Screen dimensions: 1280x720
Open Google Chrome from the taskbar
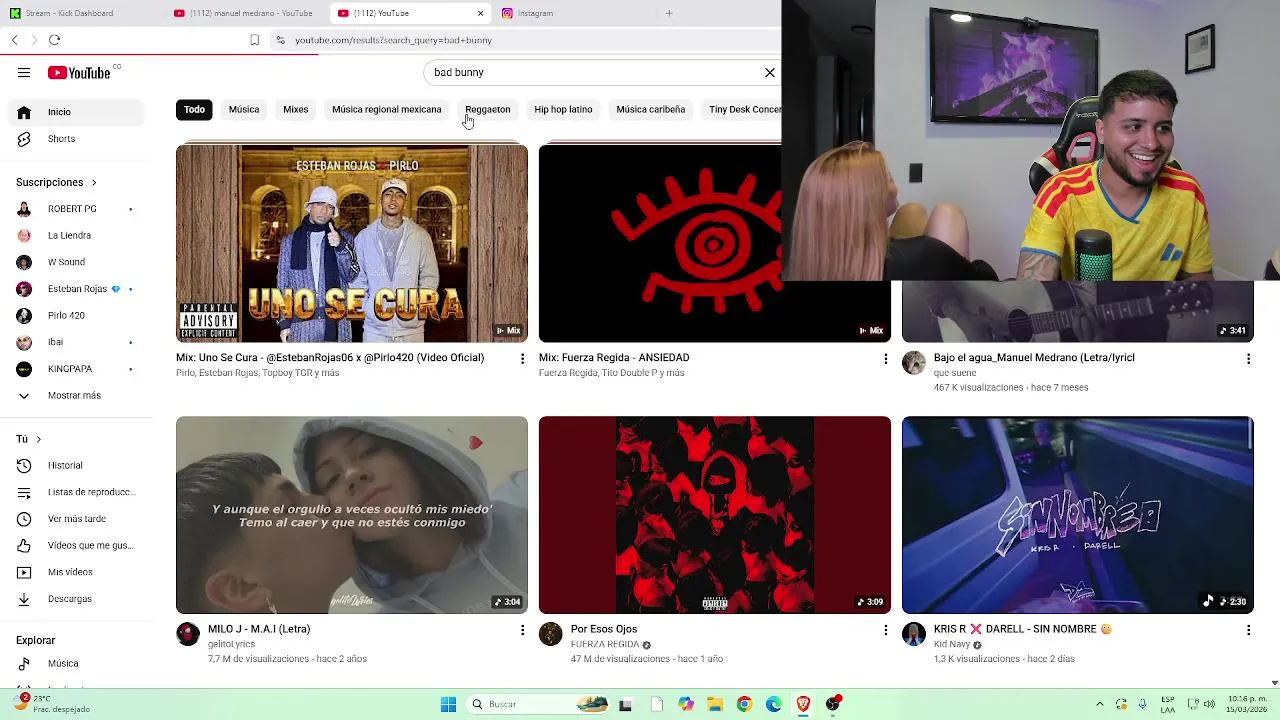pos(744,704)
